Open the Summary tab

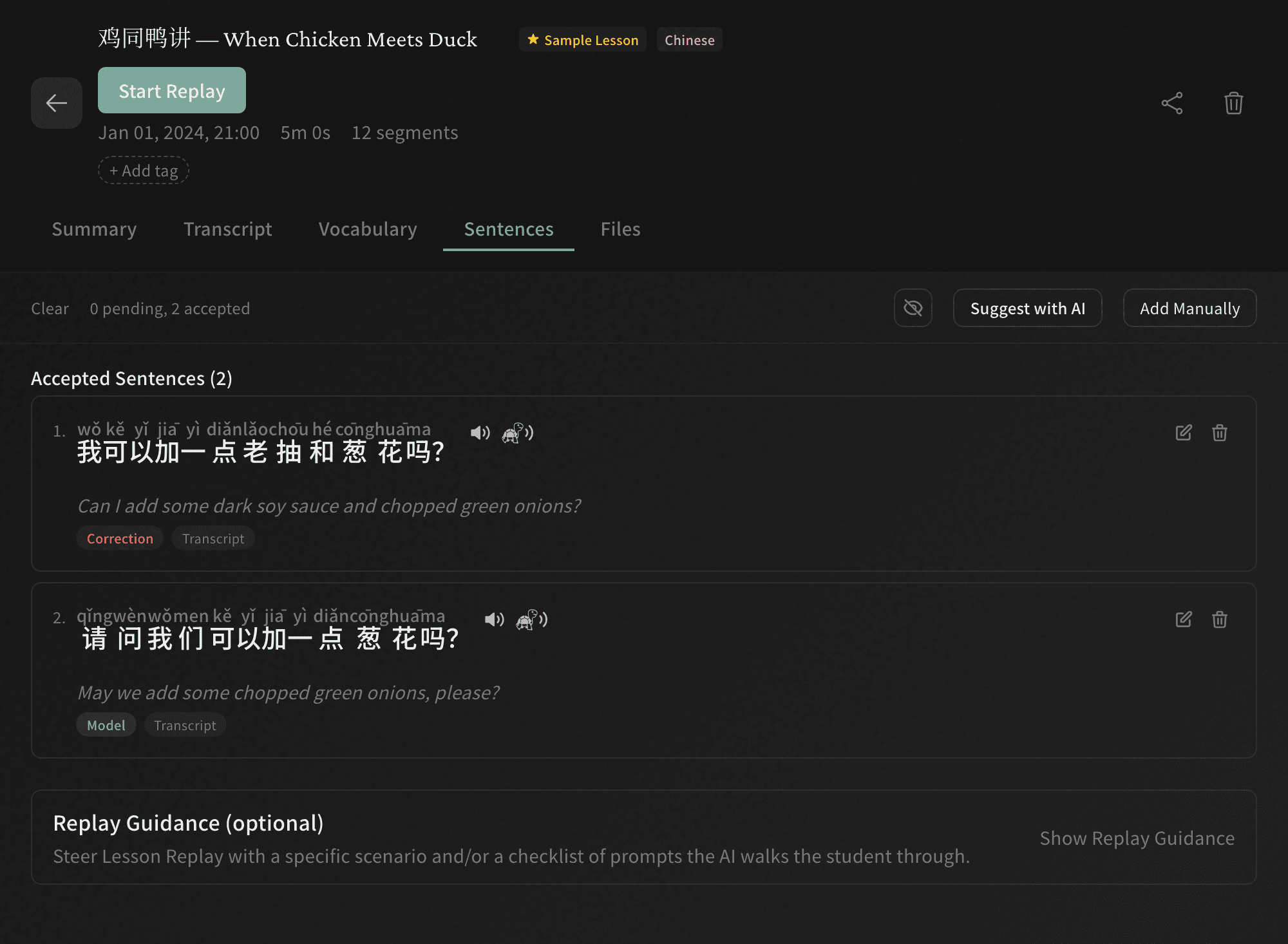[94, 229]
